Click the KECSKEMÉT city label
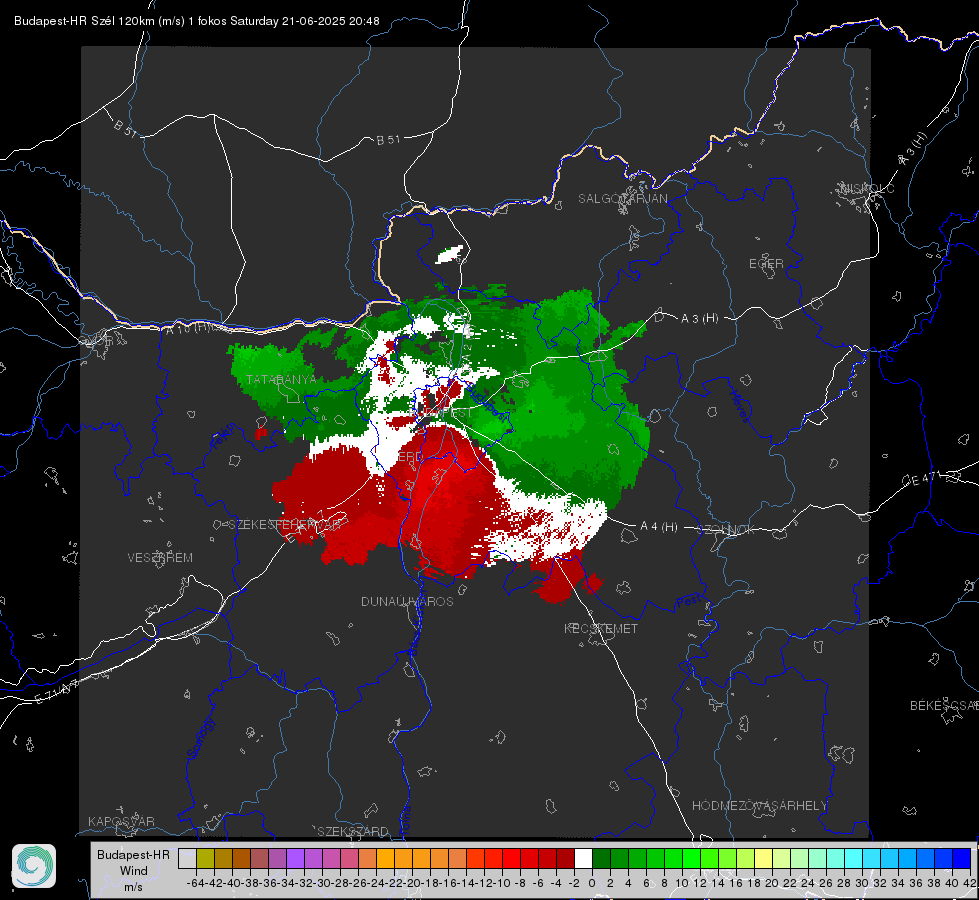This screenshot has height=900, width=979. pos(601,628)
